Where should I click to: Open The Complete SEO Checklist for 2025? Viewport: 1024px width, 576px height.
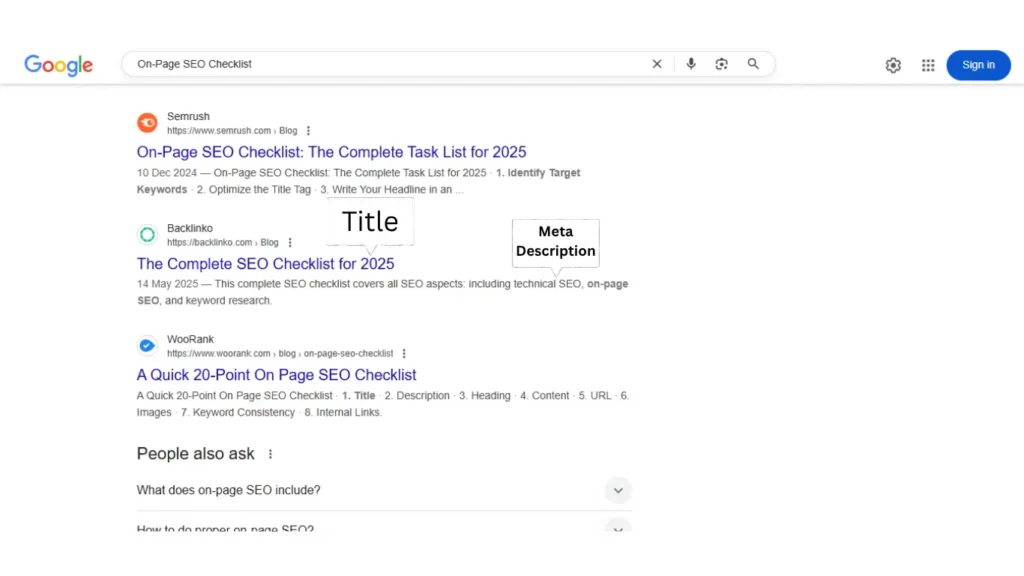[265, 264]
